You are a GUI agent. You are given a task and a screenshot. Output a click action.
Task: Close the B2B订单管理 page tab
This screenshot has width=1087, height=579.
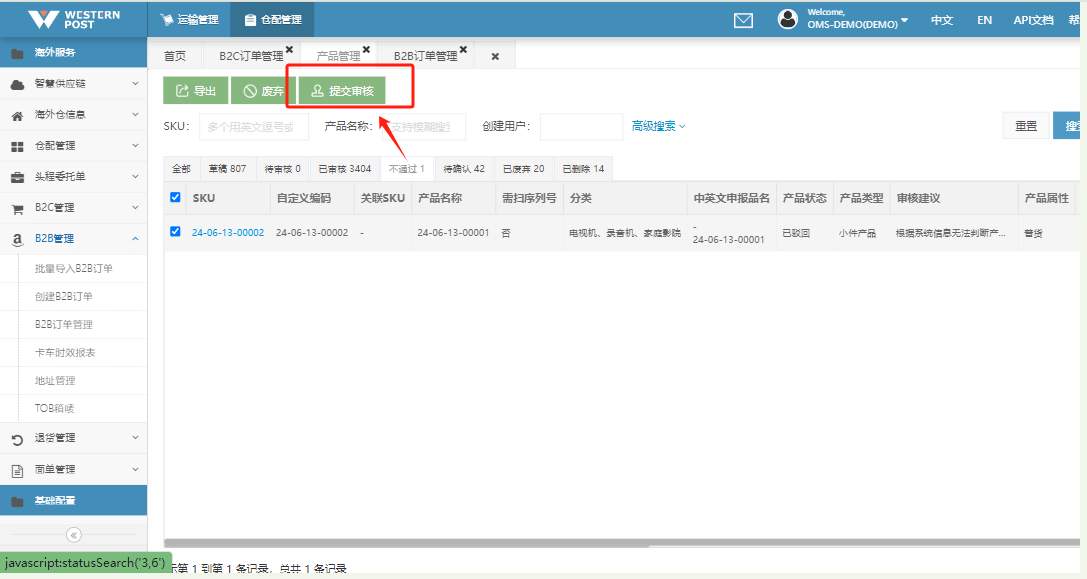pyautogui.click(x=463, y=49)
